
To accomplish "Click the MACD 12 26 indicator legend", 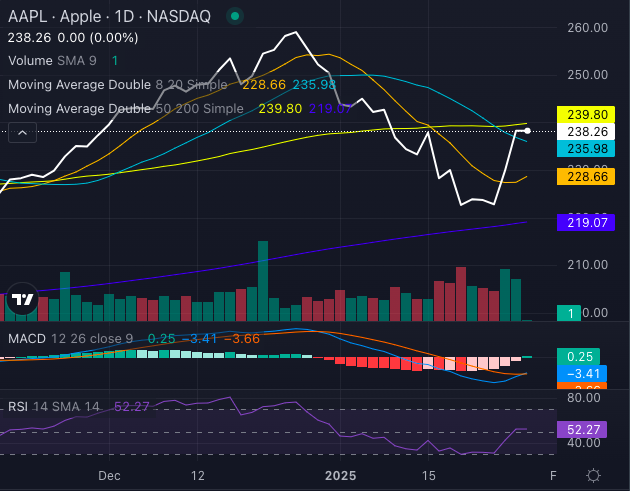I will (x=68, y=339).
